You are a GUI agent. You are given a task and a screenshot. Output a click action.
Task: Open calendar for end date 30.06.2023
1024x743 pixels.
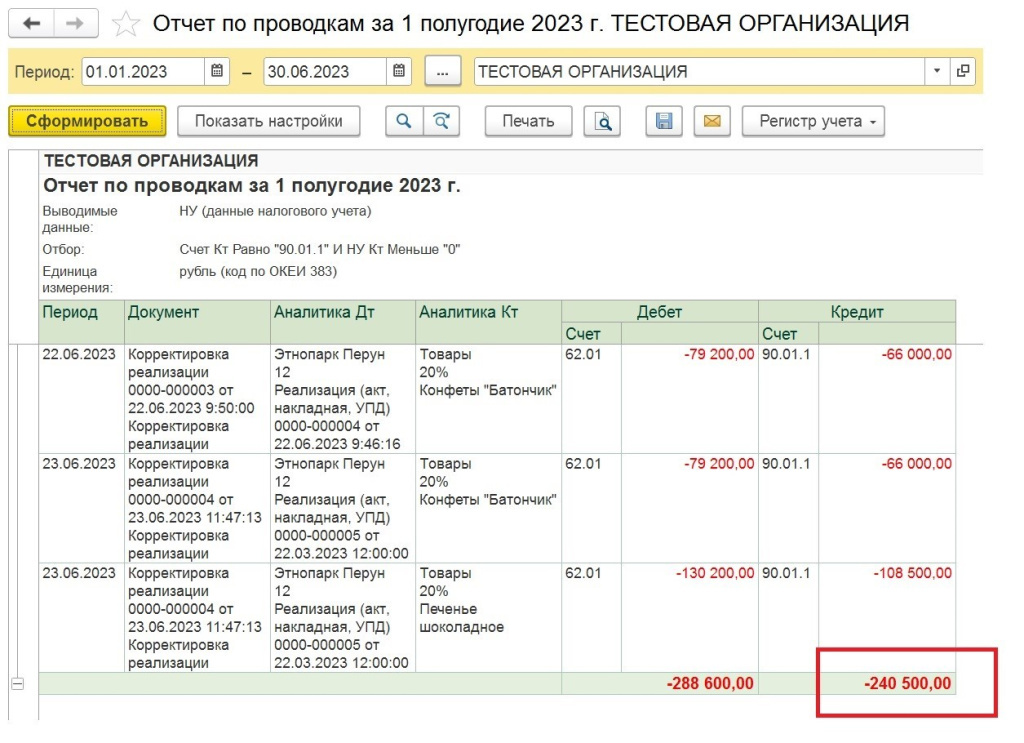tap(399, 71)
